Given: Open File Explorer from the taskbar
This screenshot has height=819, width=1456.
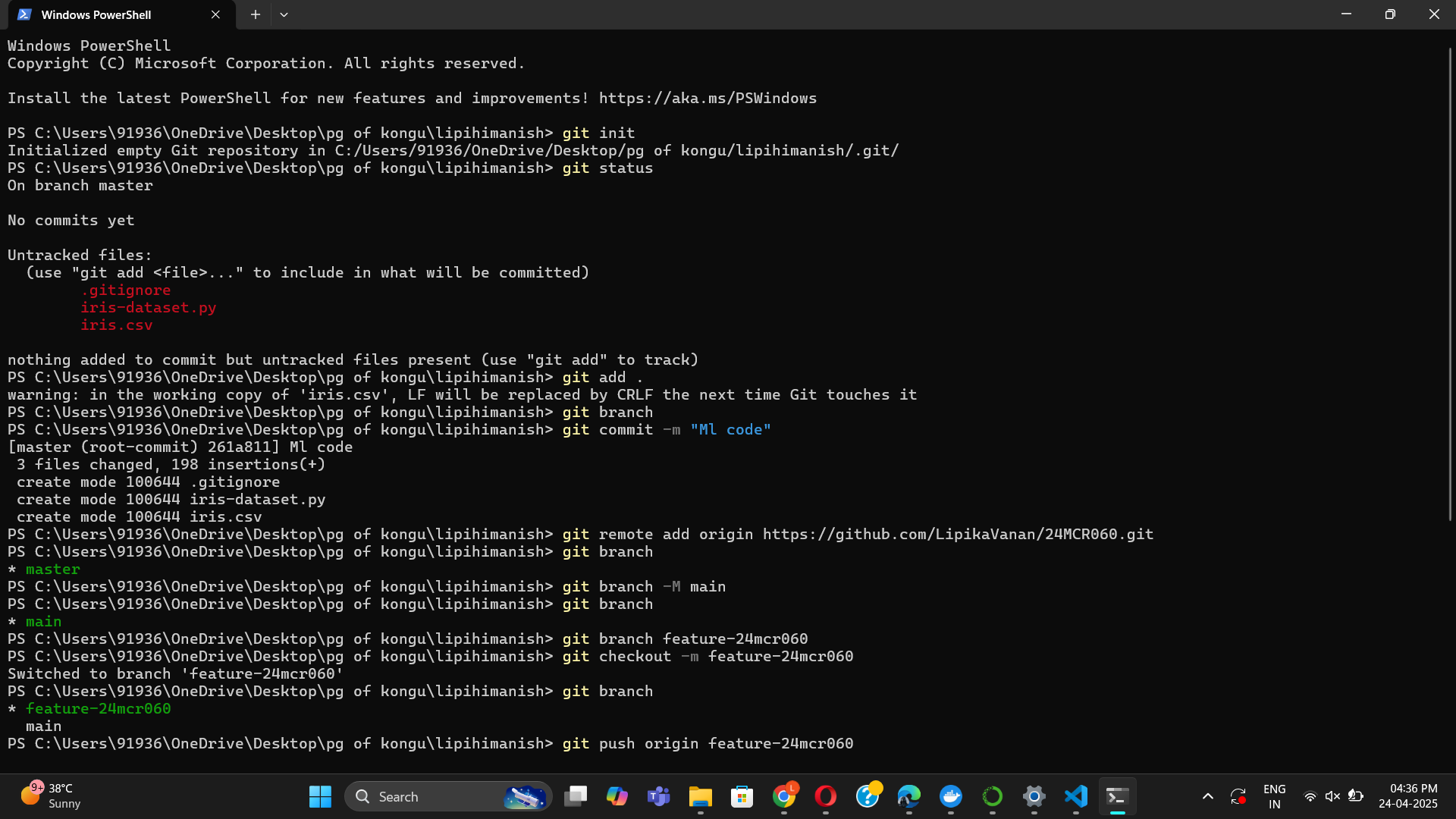Looking at the screenshot, I should [x=701, y=796].
